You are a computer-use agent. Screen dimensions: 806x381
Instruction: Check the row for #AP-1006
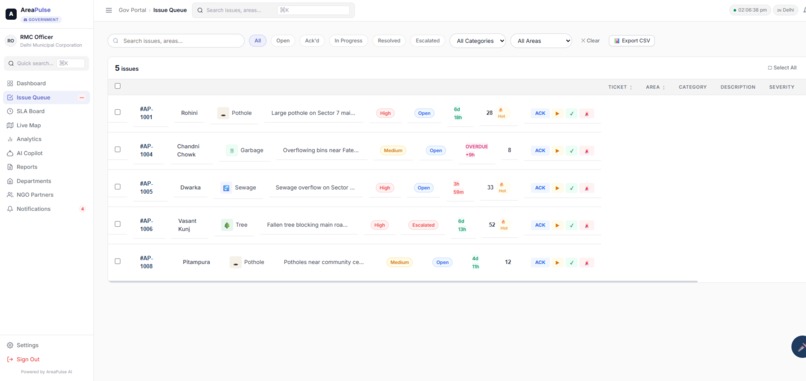coord(118,224)
